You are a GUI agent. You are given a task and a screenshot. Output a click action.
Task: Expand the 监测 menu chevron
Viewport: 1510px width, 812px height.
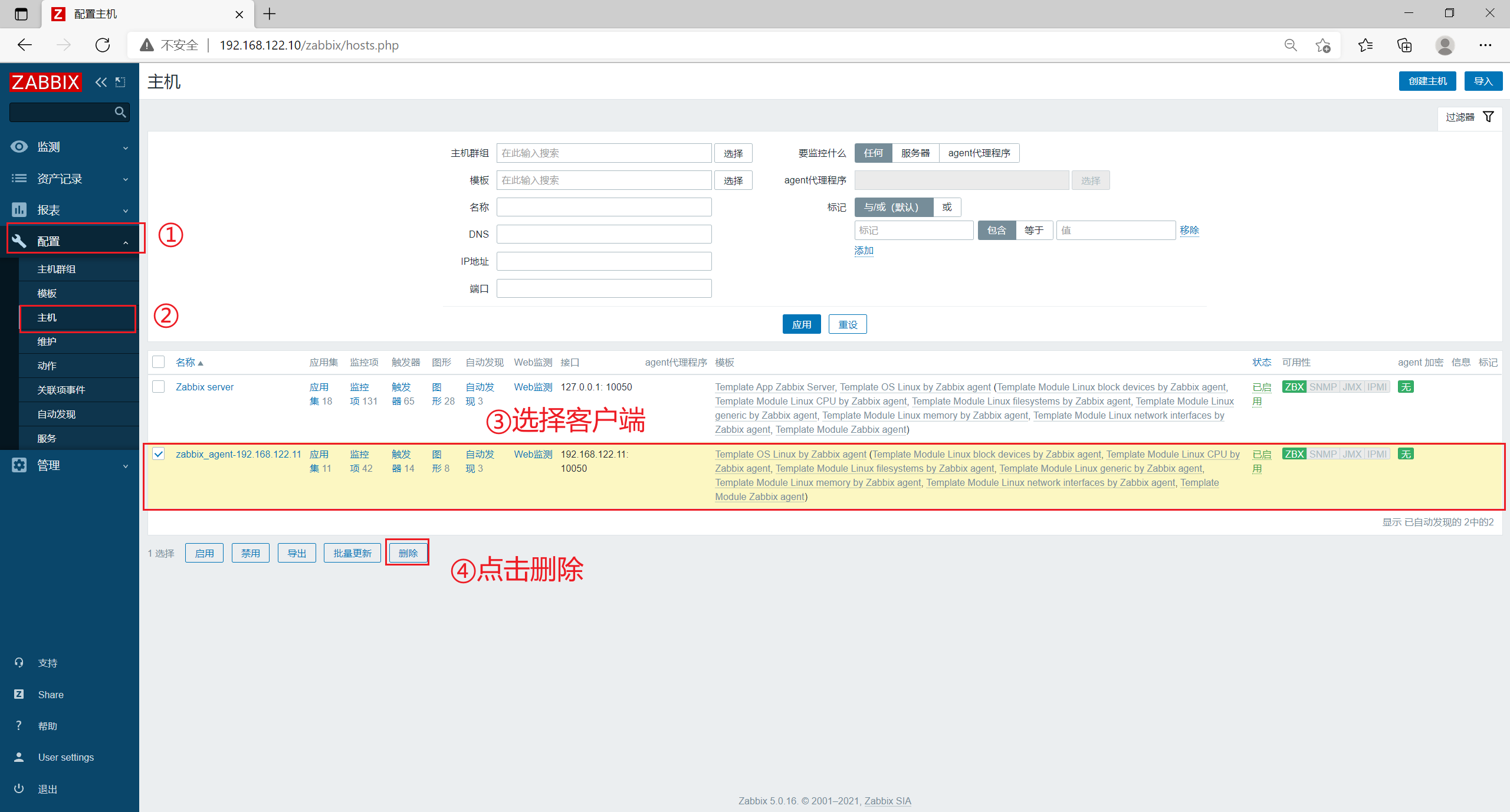(x=126, y=148)
